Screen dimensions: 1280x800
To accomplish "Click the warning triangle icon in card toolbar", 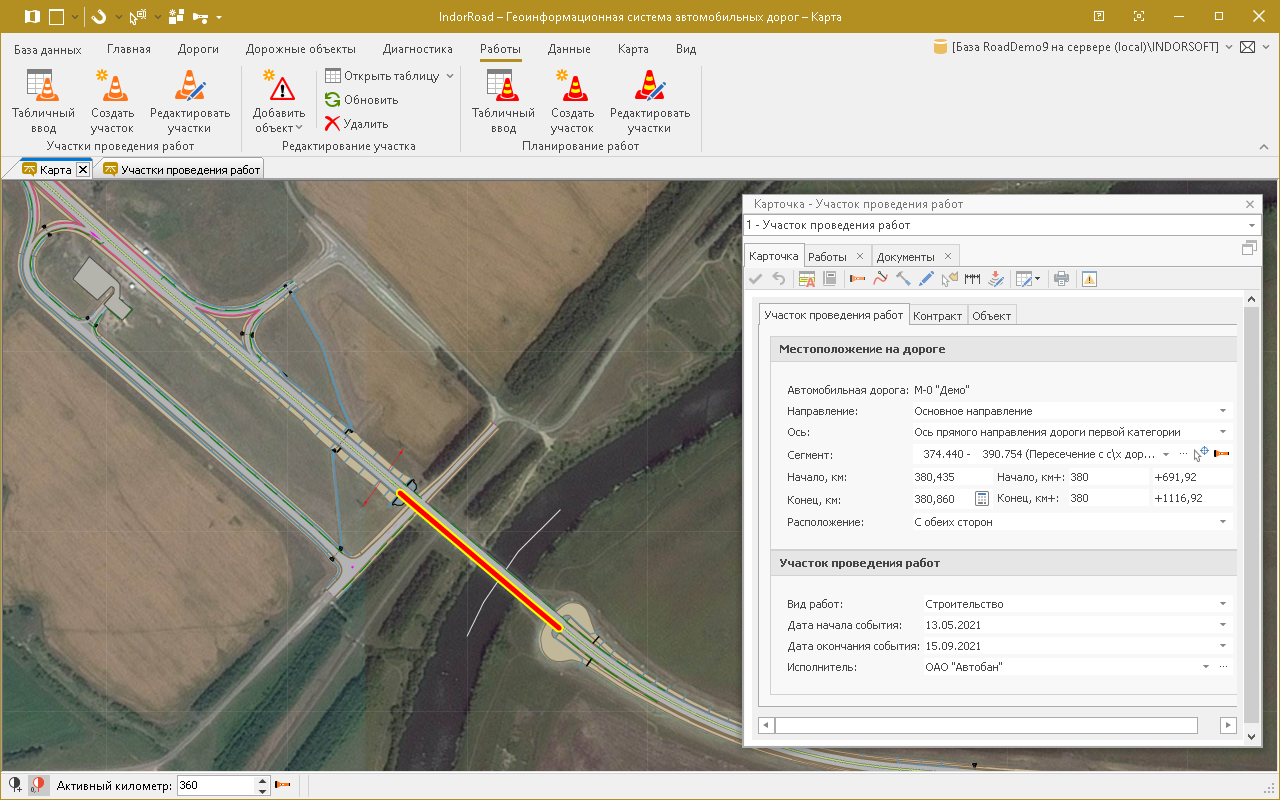I will [1089, 279].
